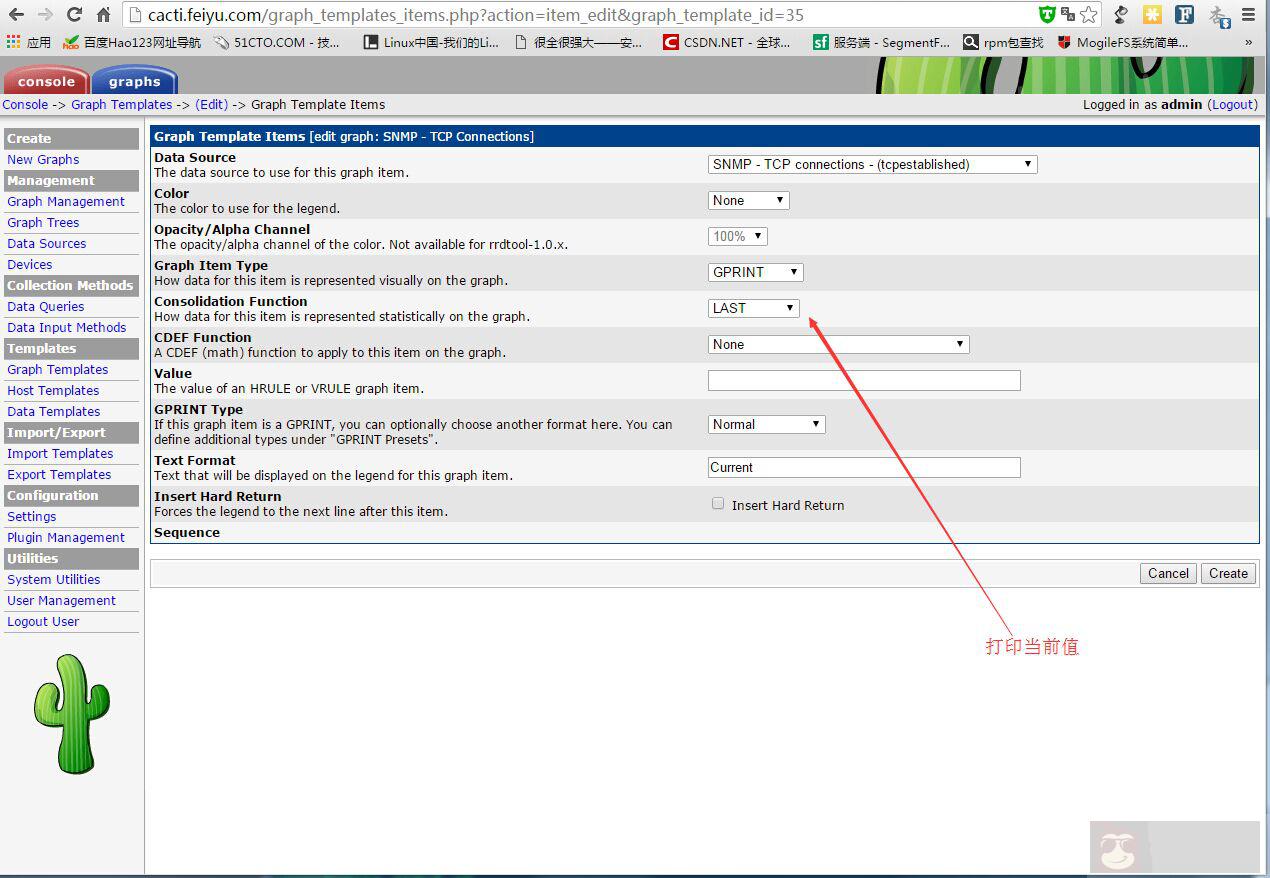Click the browser forward arrow
This screenshot has width=1270, height=878.
(x=45, y=15)
